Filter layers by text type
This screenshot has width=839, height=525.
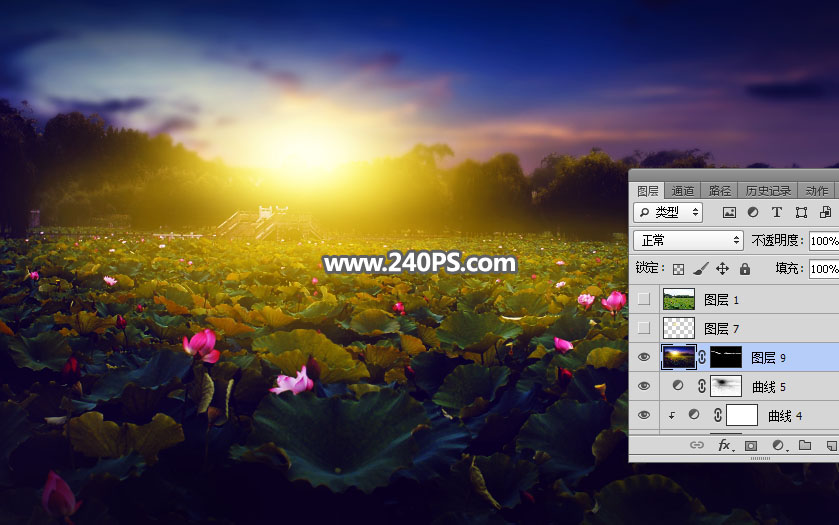point(777,212)
